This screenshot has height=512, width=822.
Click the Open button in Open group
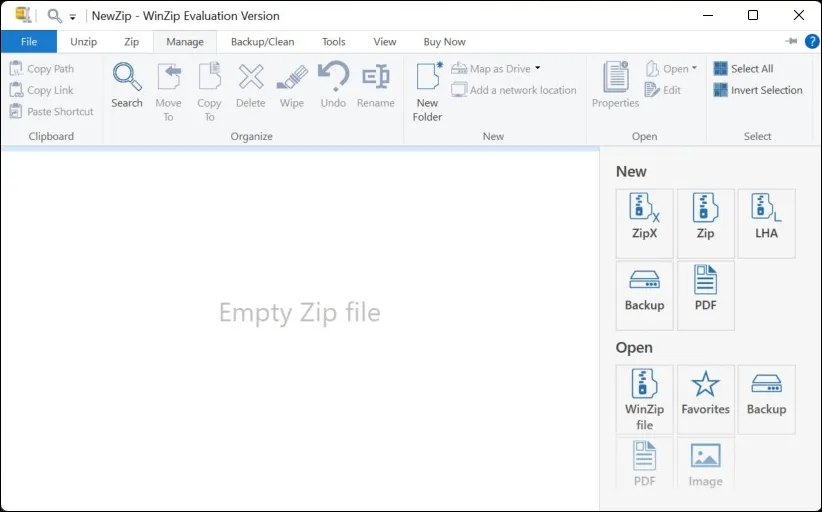coord(667,69)
